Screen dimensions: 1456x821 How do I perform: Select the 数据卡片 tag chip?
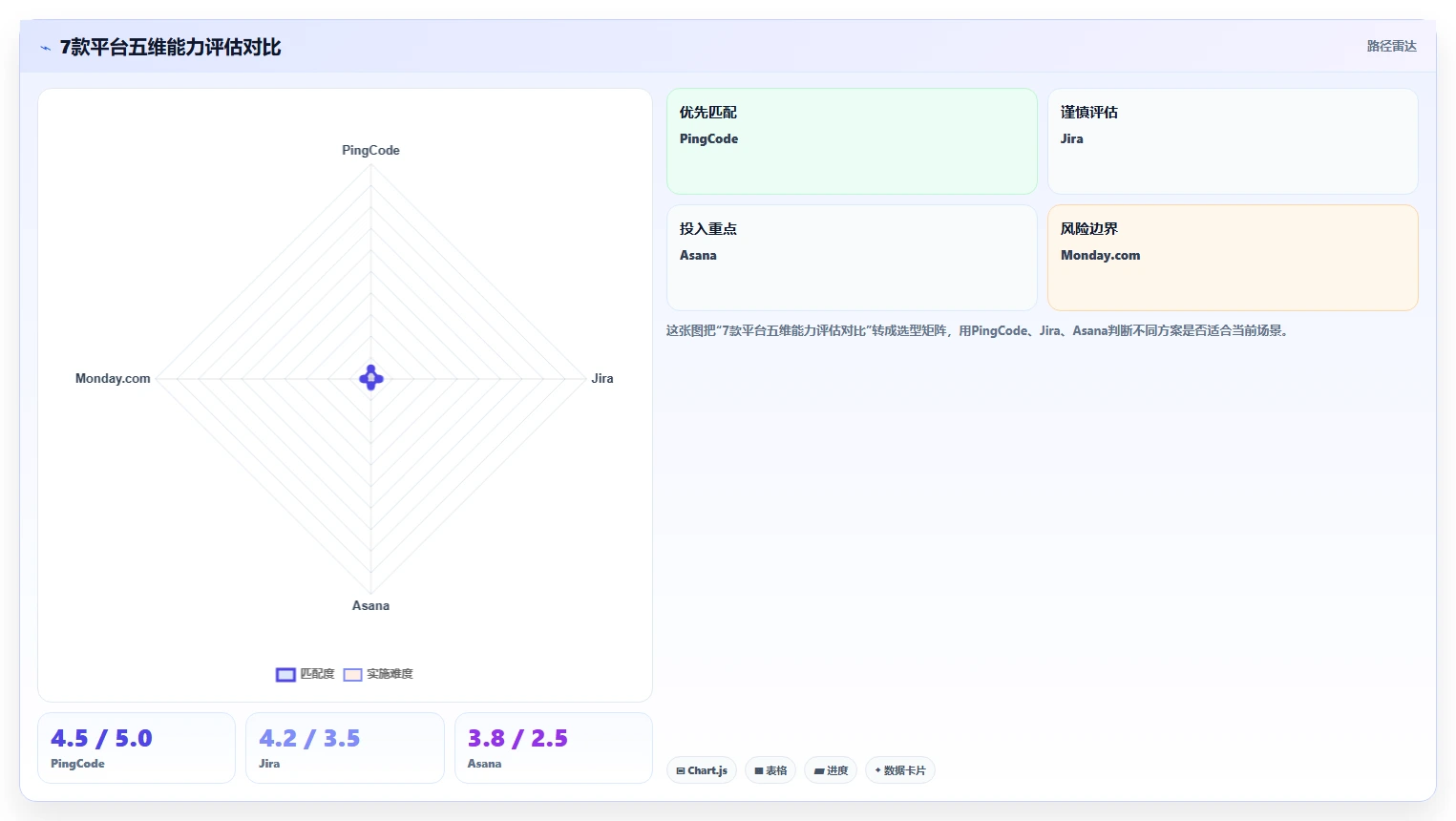click(x=900, y=770)
